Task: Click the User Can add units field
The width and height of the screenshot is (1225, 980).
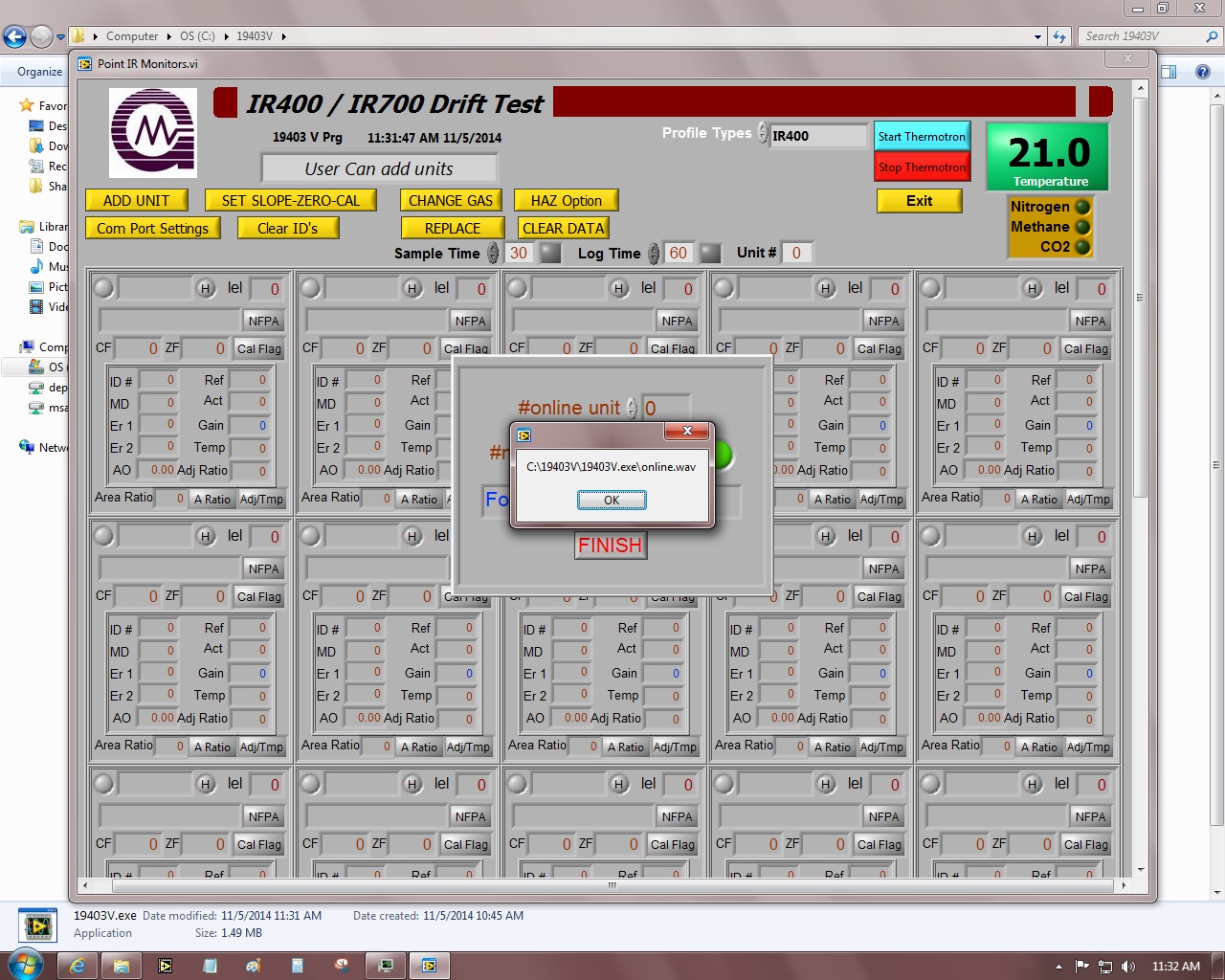Action: pyautogui.click(x=379, y=168)
